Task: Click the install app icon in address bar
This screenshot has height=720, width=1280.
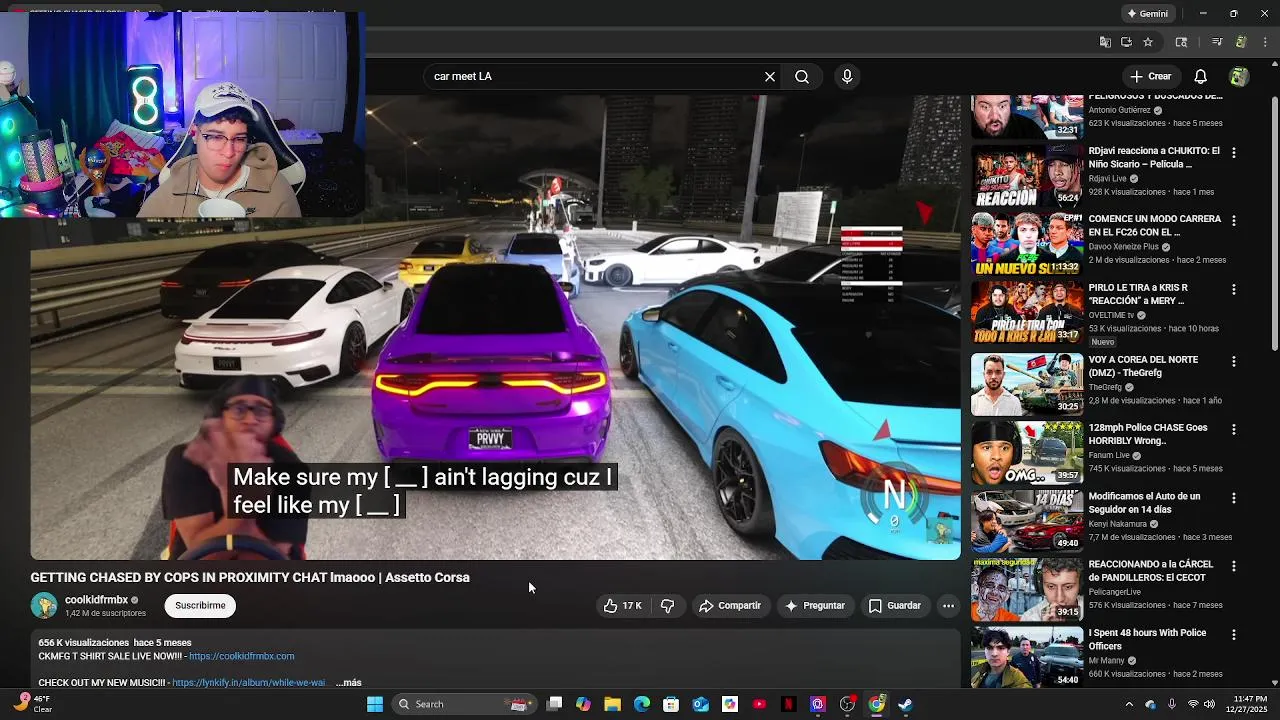Action: (x=1126, y=42)
